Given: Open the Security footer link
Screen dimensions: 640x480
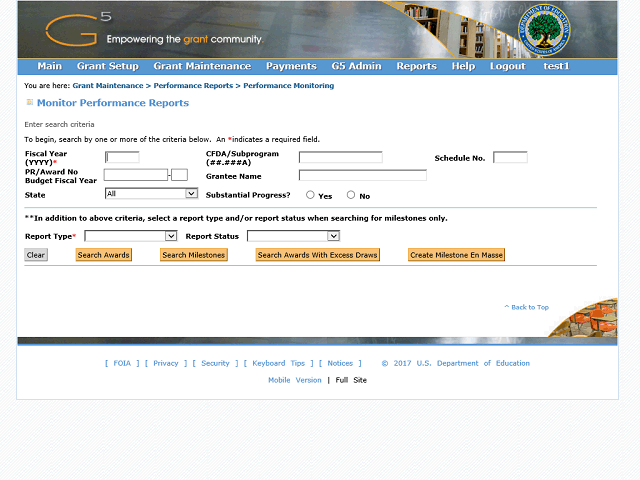Looking at the screenshot, I should pyautogui.click(x=215, y=363).
